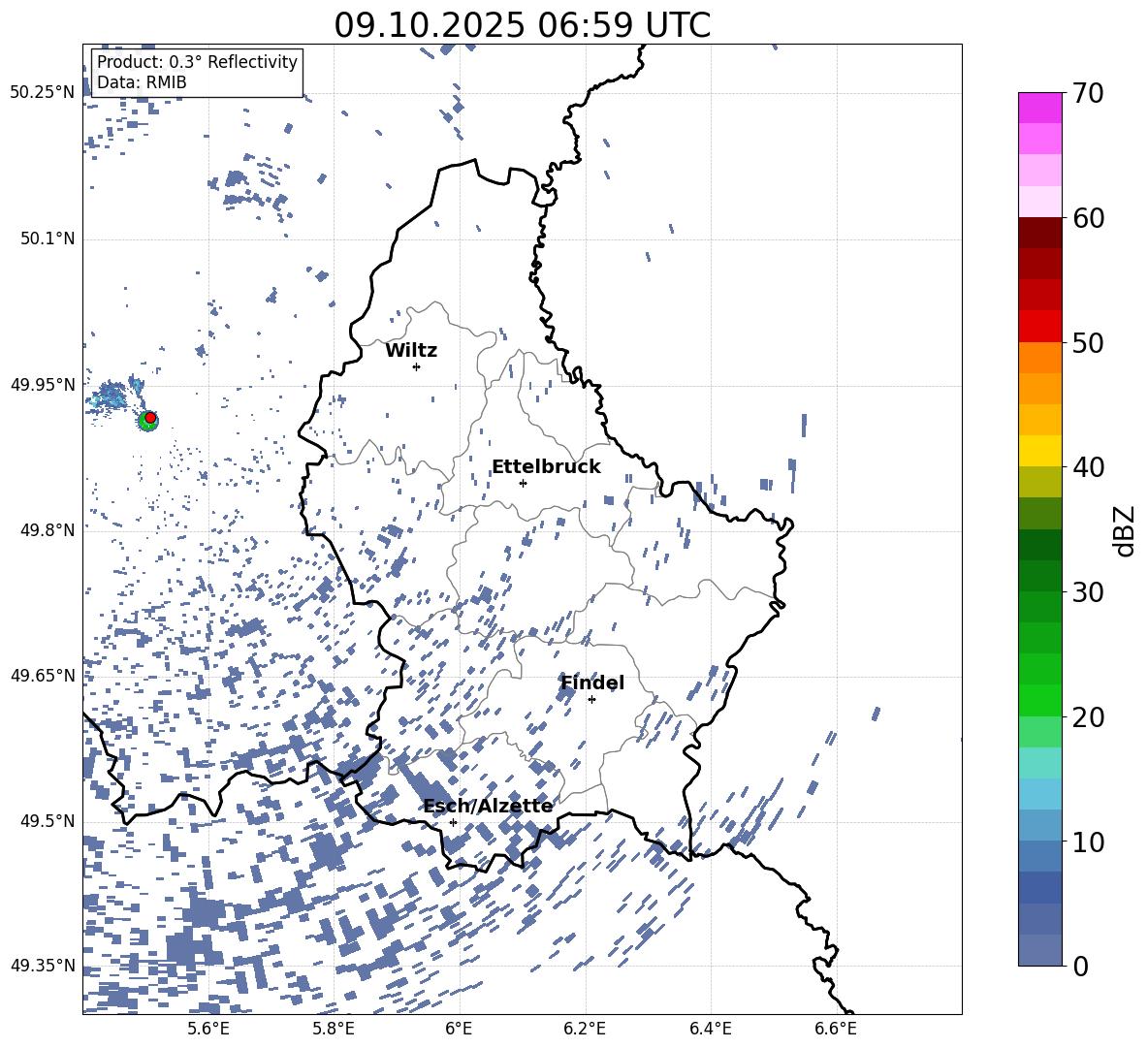Click the 70 colorbar tick label
The height and width of the screenshot is (1048, 1148).
pyautogui.click(x=1088, y=93)
